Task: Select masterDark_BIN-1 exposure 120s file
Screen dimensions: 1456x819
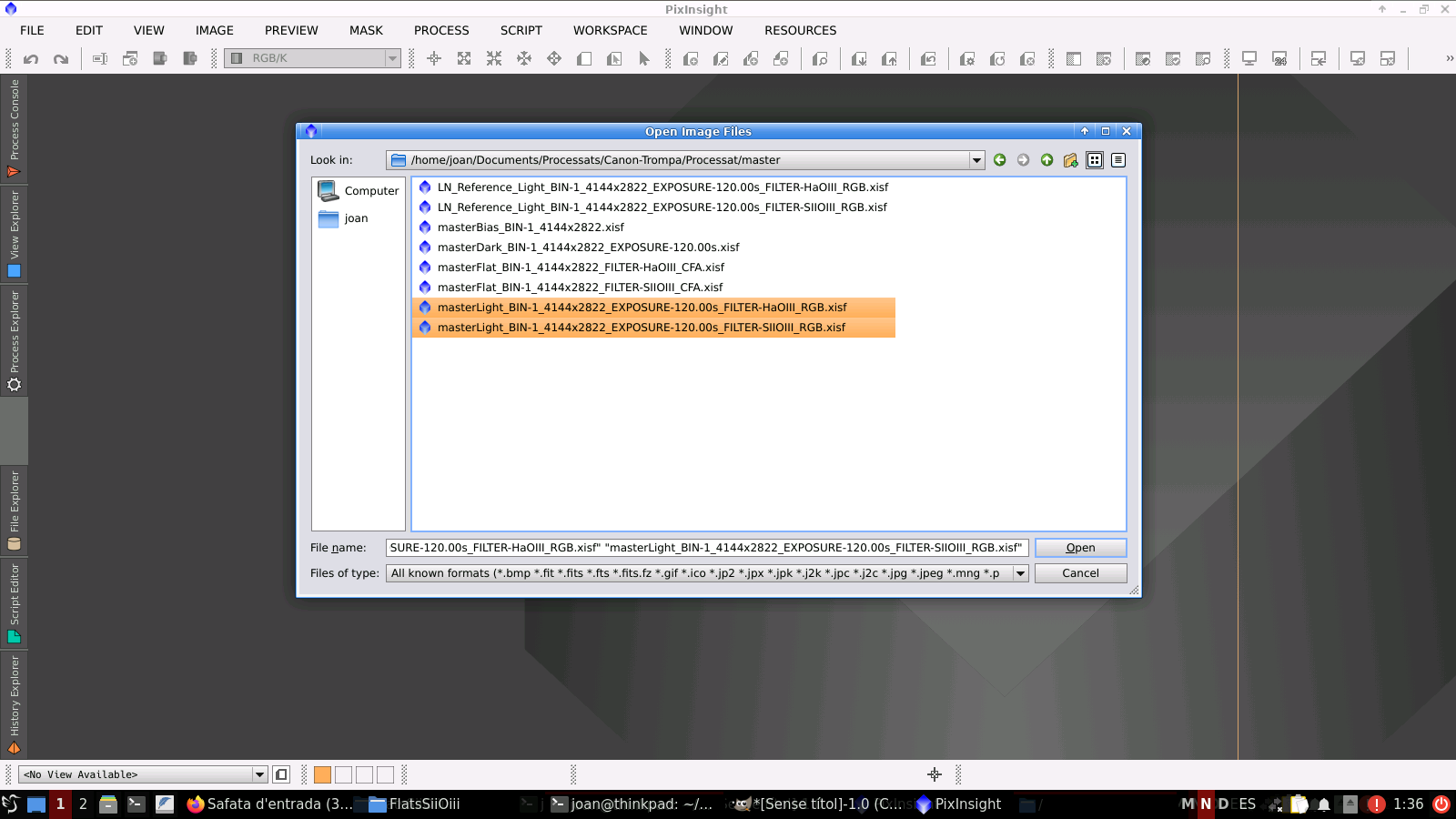Action: tap(588, 248)
